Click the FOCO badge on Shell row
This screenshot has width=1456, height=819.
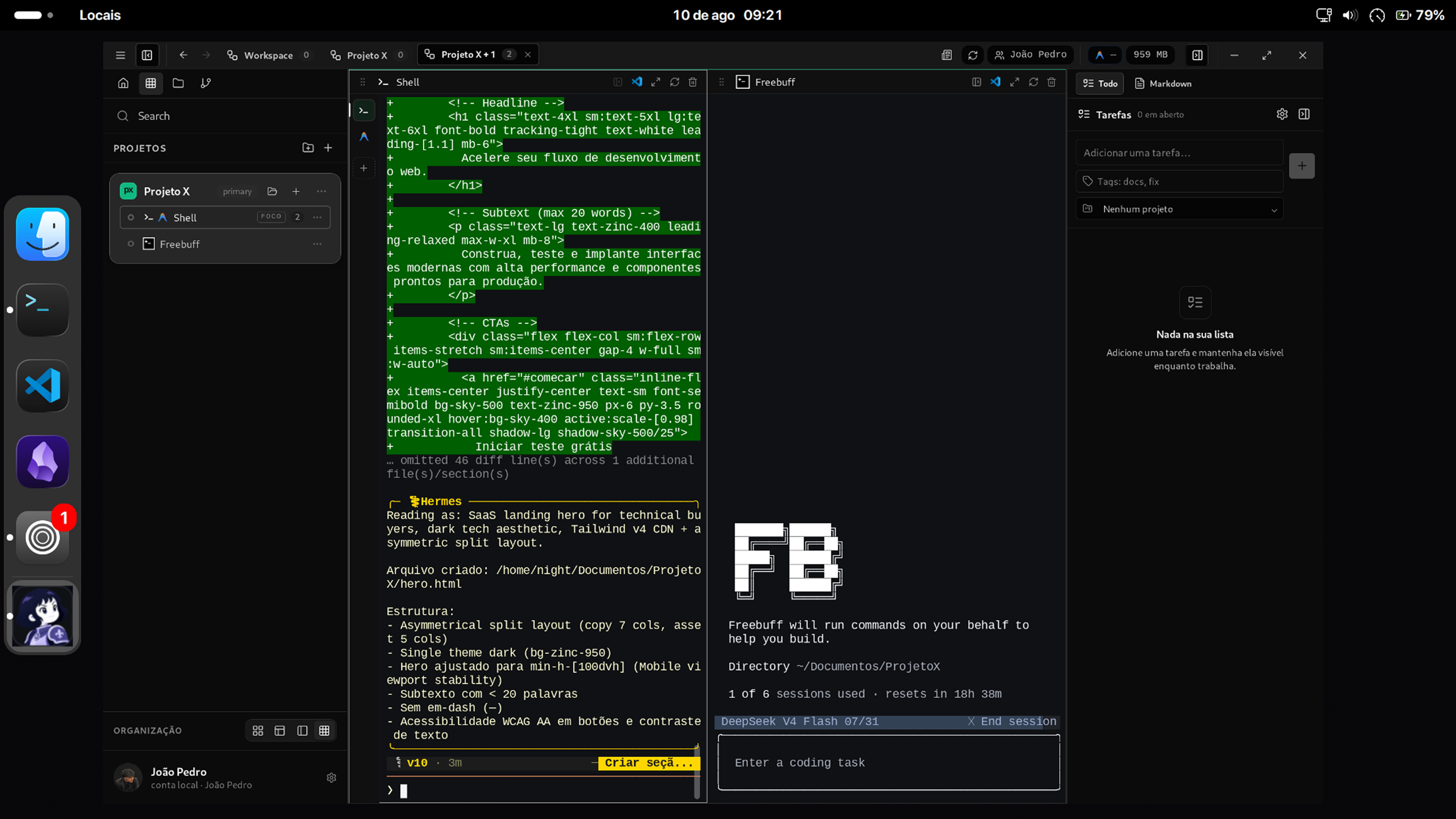click(x=271, y=217)
